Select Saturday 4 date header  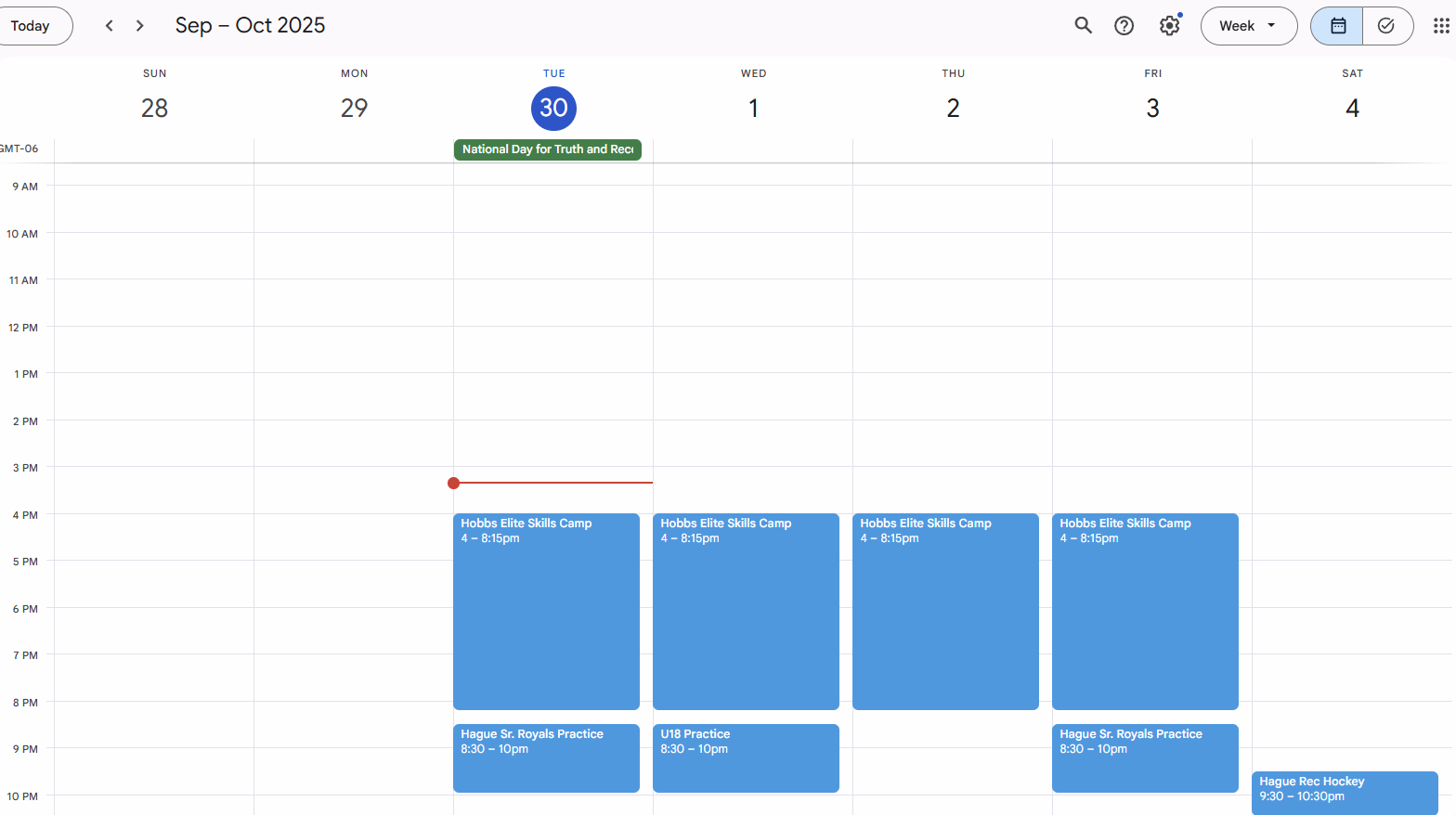pos(1352,109)
